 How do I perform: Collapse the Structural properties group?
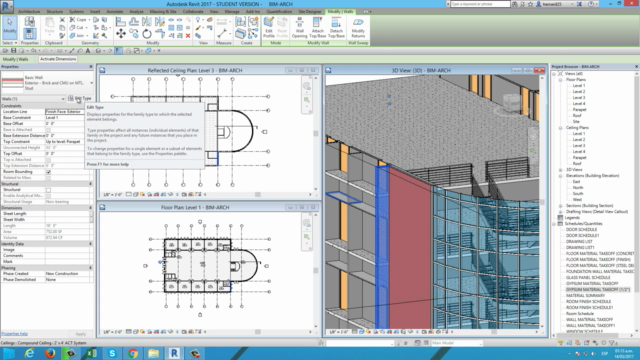point(91,184)
